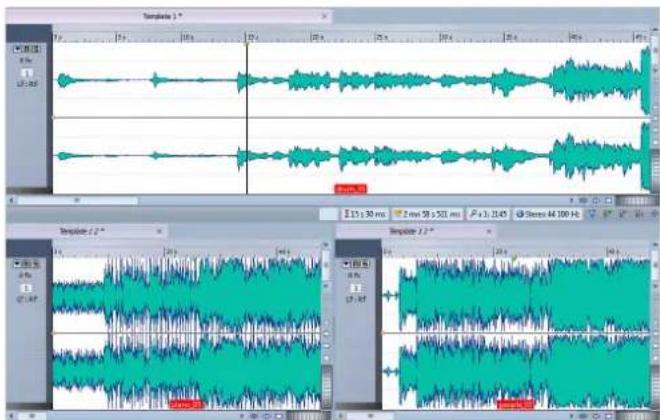This screenshot has height=420, width=660.
Task: Click channel number 1 box in top pane
Action: (27, 73)
